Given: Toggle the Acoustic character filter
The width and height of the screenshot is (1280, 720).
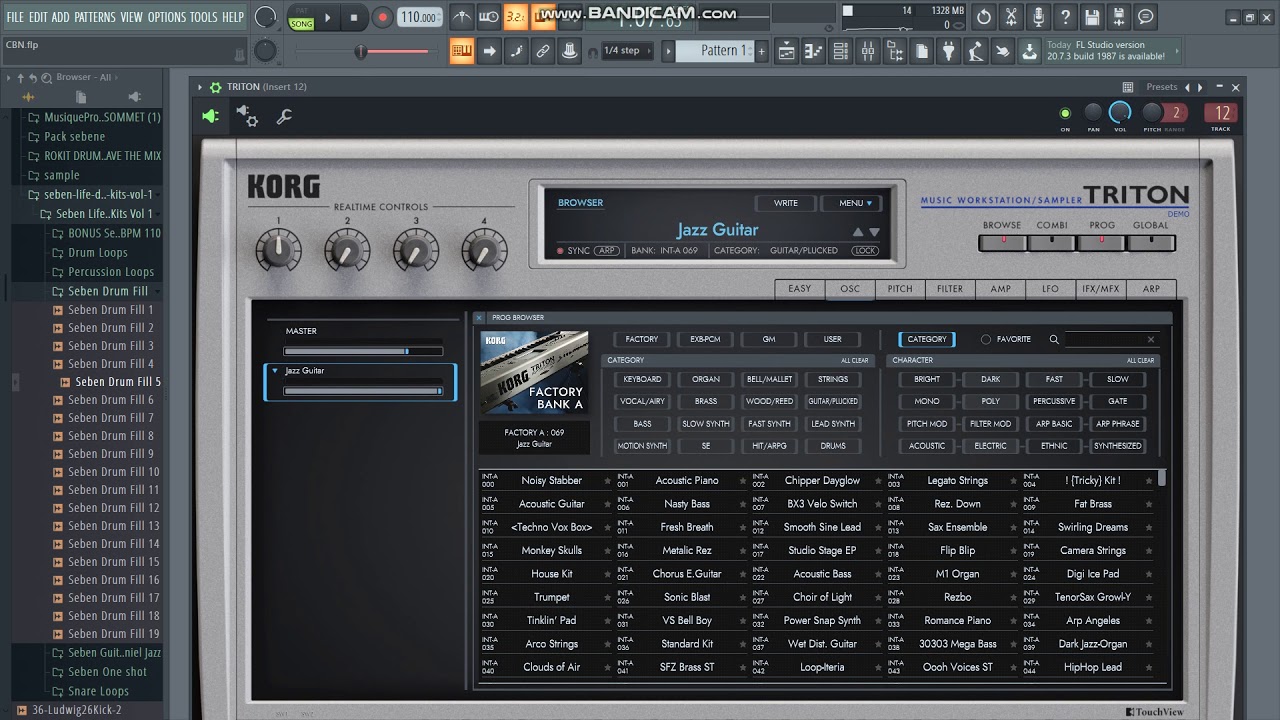Looking at the screenshot, I should 927,446.
